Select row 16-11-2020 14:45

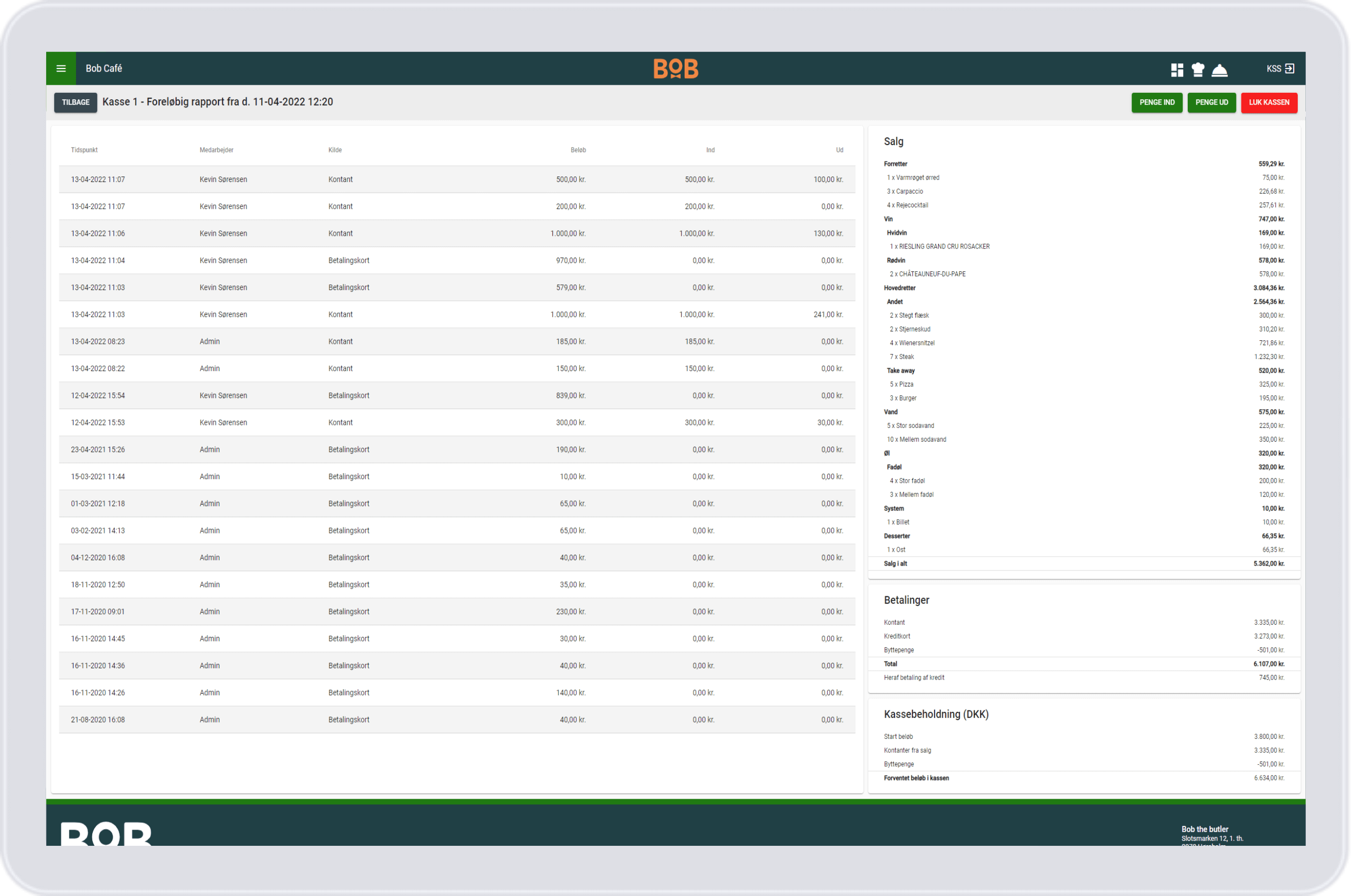point(457,639)
